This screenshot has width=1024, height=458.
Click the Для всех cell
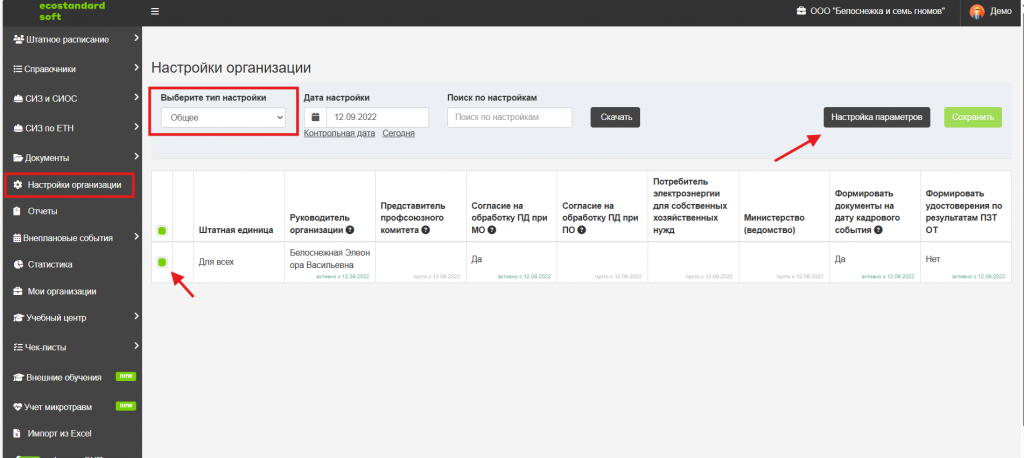238,262
